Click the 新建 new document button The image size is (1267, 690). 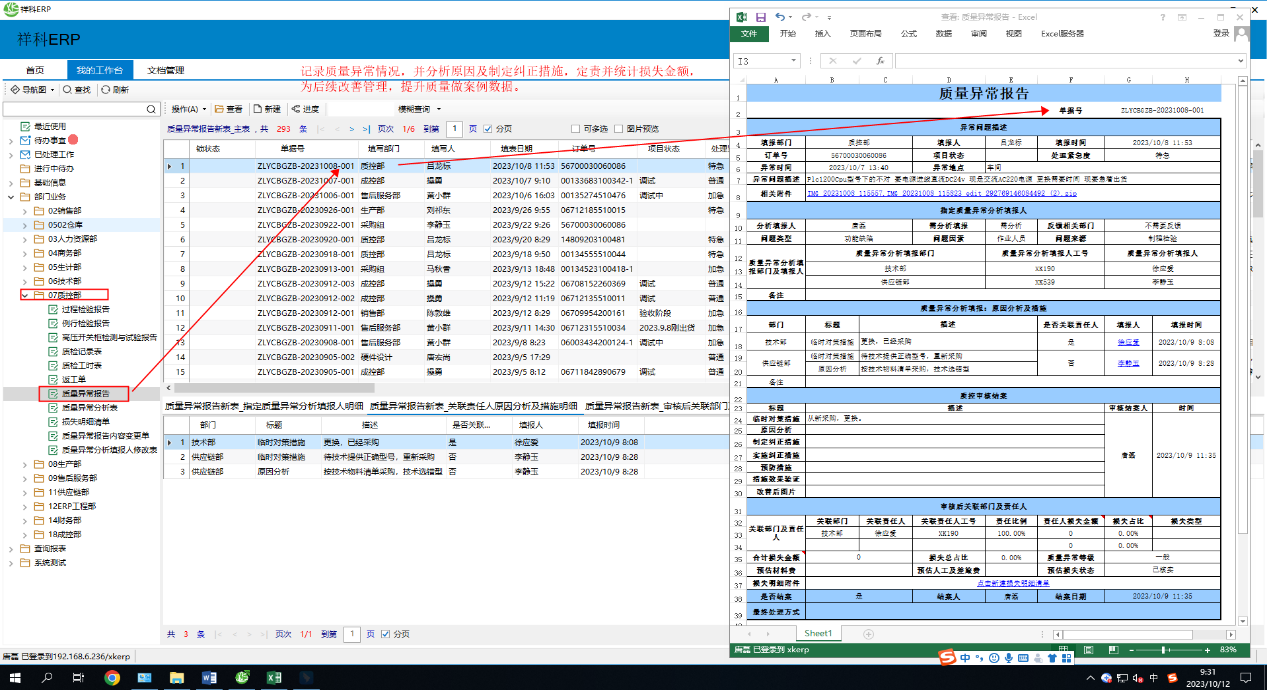tap(267, 109)
